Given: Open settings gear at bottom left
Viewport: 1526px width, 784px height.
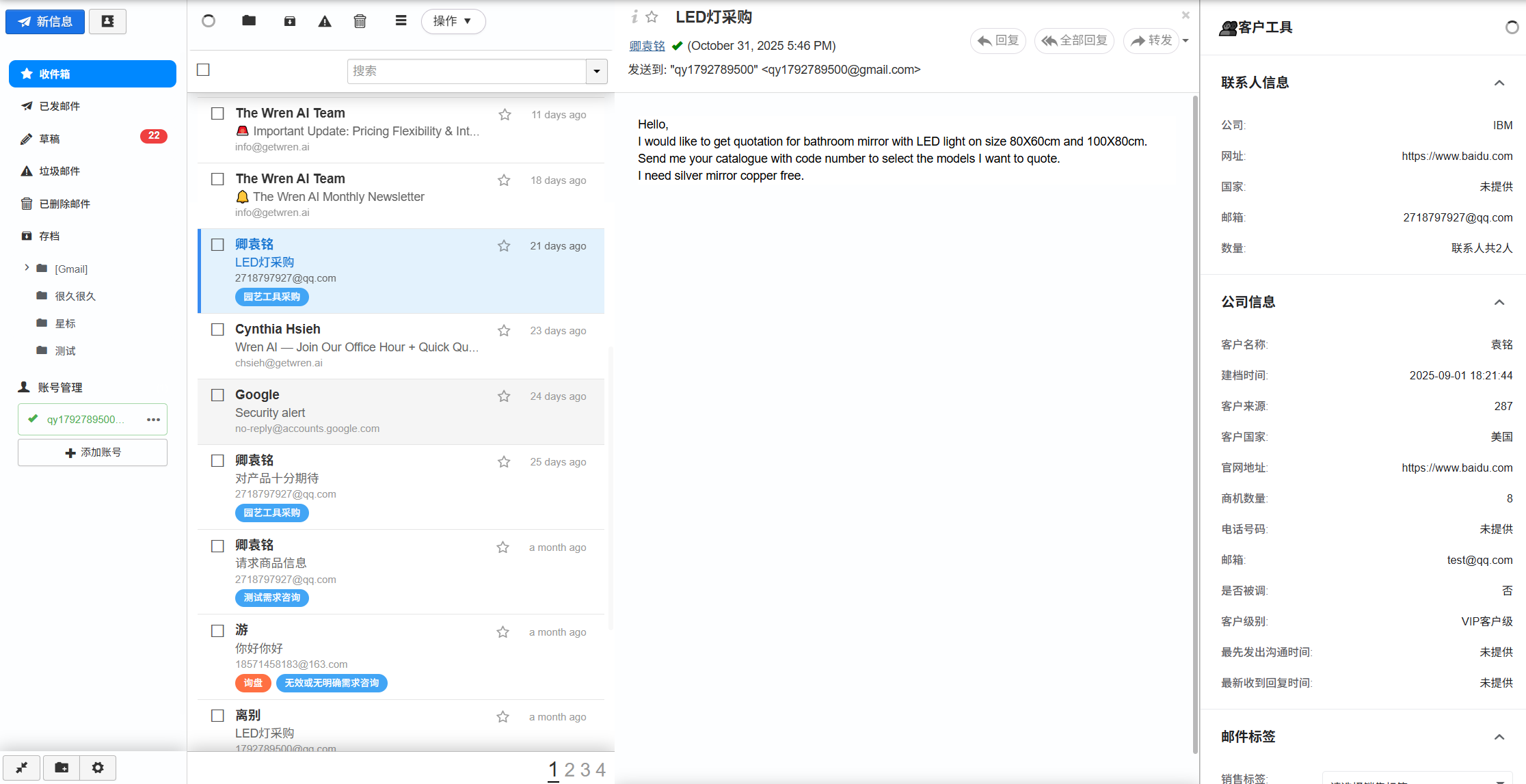Looking at the screenshot, I should 98,768.
